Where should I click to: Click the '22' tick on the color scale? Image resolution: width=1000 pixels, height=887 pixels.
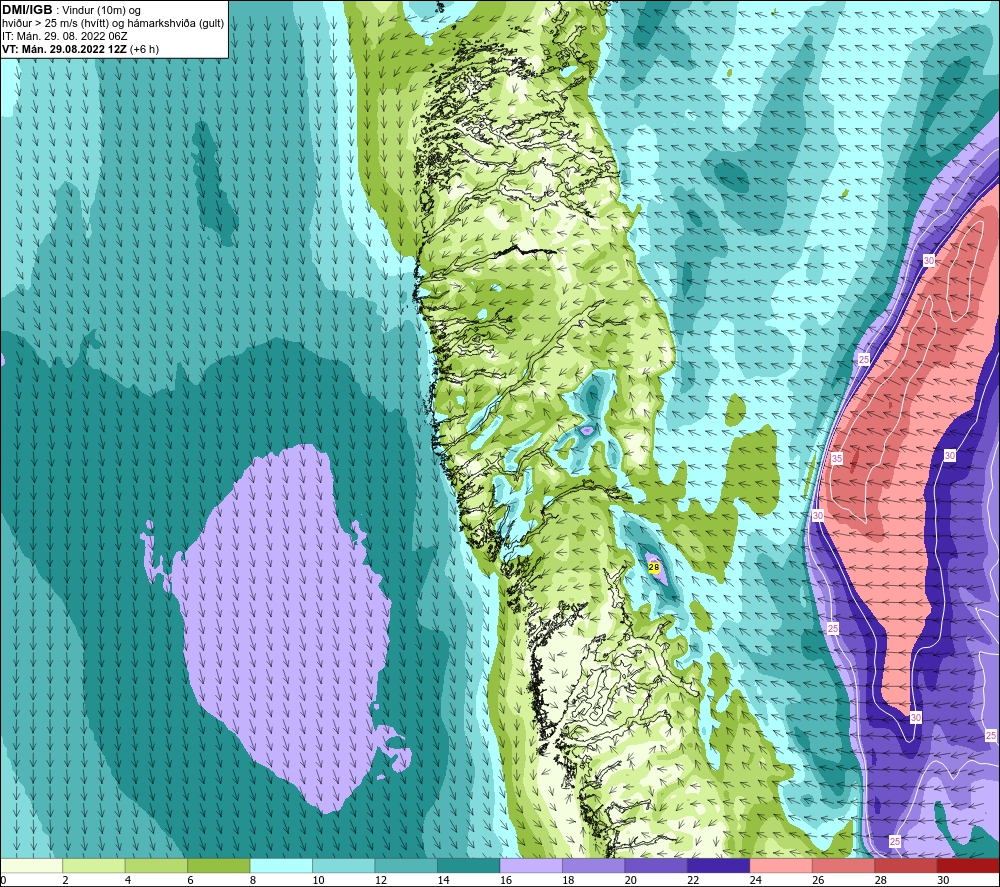pyautogui.click(x=693, y=880)
